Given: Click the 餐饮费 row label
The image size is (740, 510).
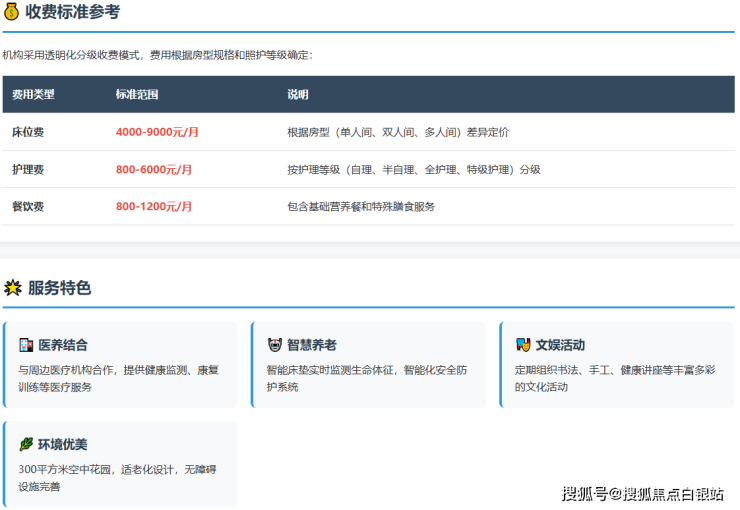Looking at the screenshot, I should pyautogui.click(x=28, y=207).
